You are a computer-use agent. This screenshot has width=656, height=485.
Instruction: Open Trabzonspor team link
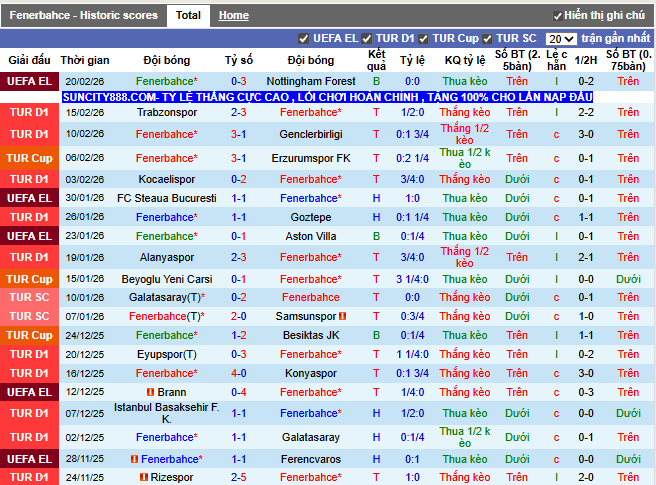167,112
